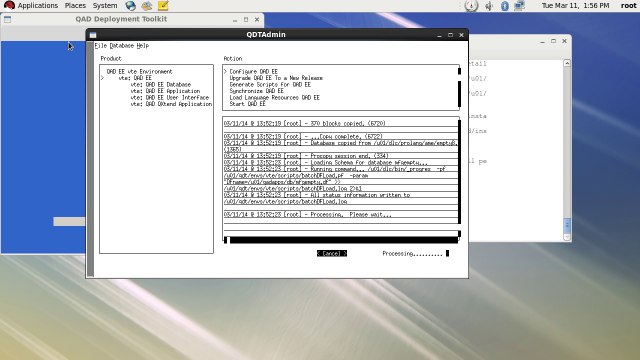Open the volume speaker tray icon
The height and width of the screenshot is (360, 640).
click(489, 6)
